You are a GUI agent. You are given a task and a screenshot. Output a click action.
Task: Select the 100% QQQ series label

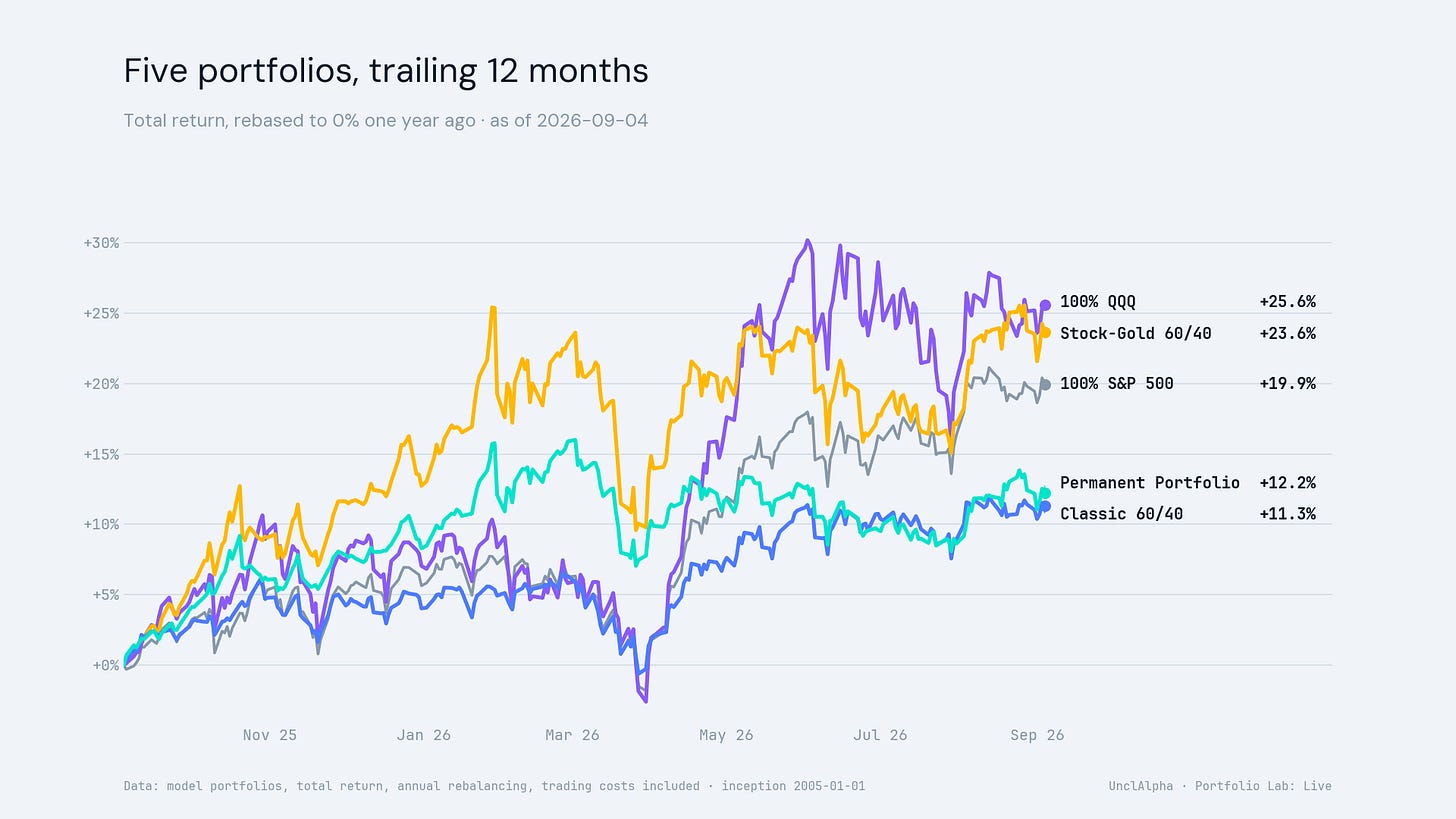coord(1098,302)
